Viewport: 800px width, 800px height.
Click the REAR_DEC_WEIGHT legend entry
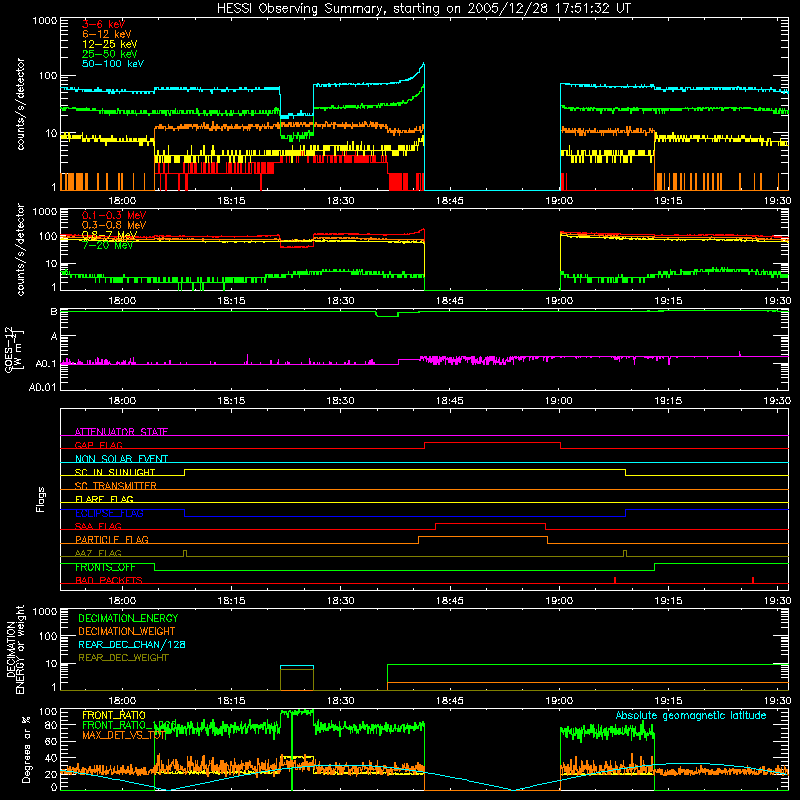[123, 658]
